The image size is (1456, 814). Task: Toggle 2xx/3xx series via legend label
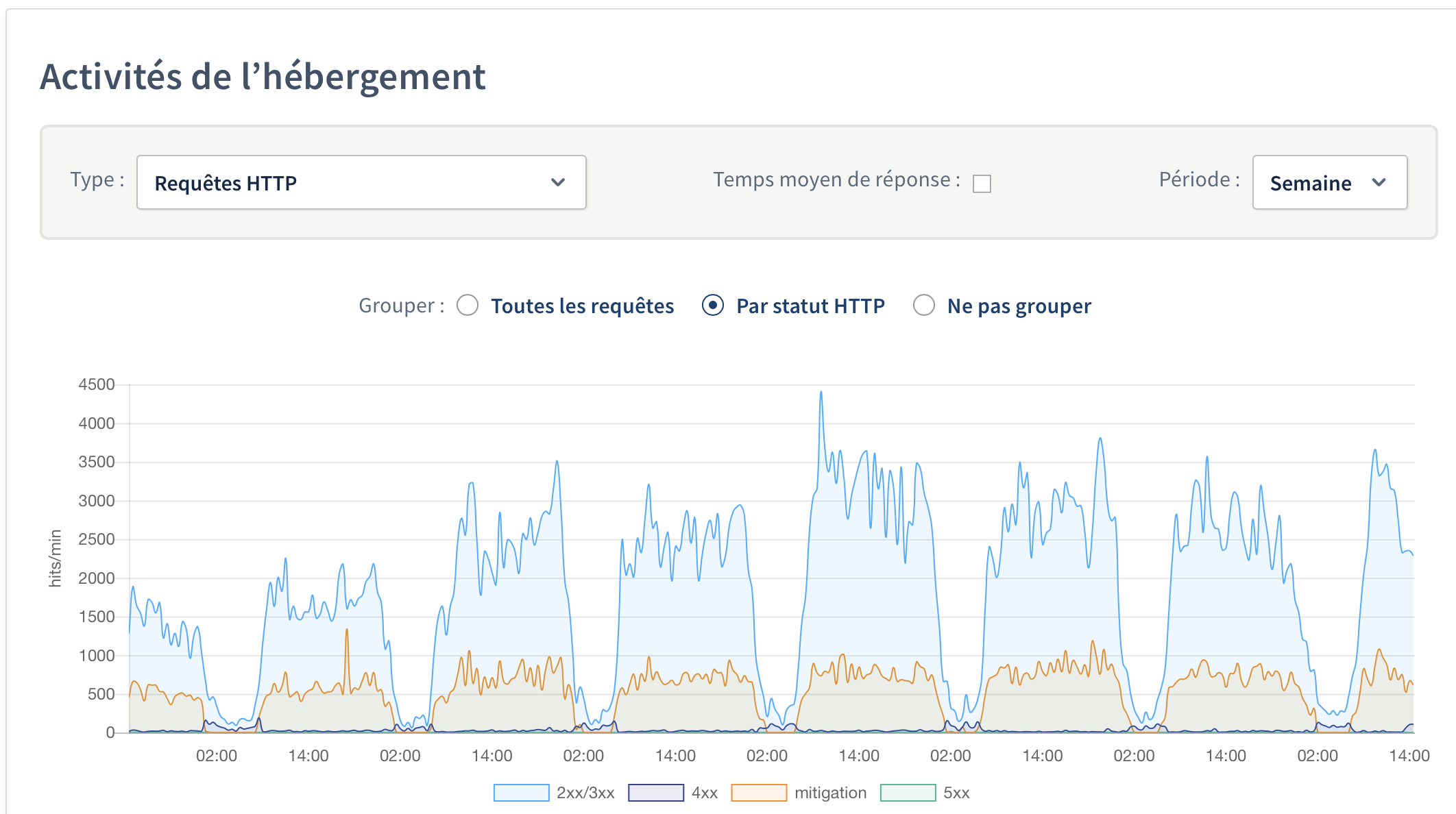(x=585, y=793)
